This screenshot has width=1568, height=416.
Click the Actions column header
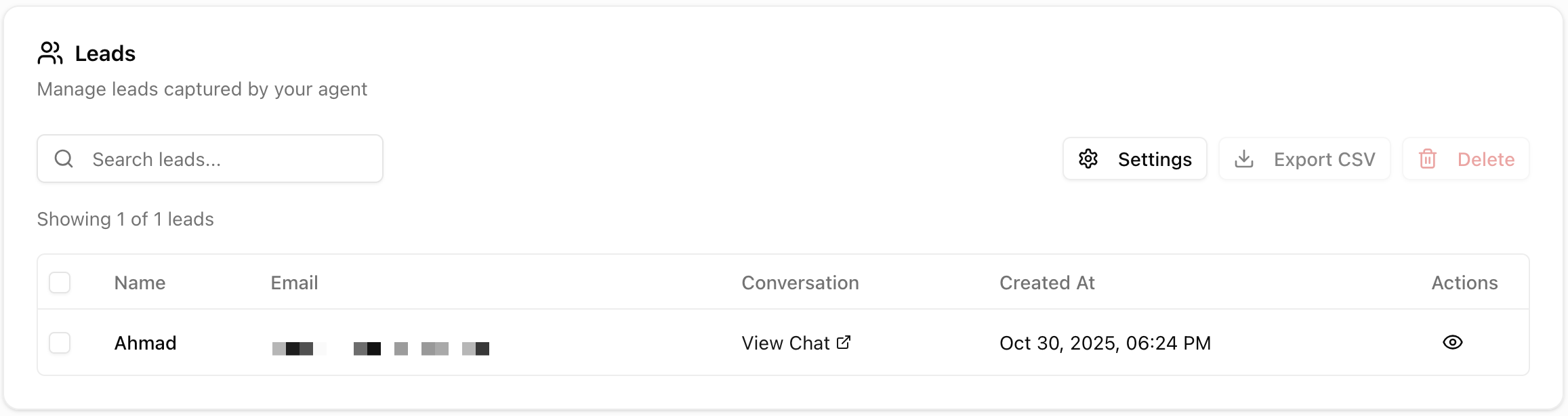click(1464, 283)
